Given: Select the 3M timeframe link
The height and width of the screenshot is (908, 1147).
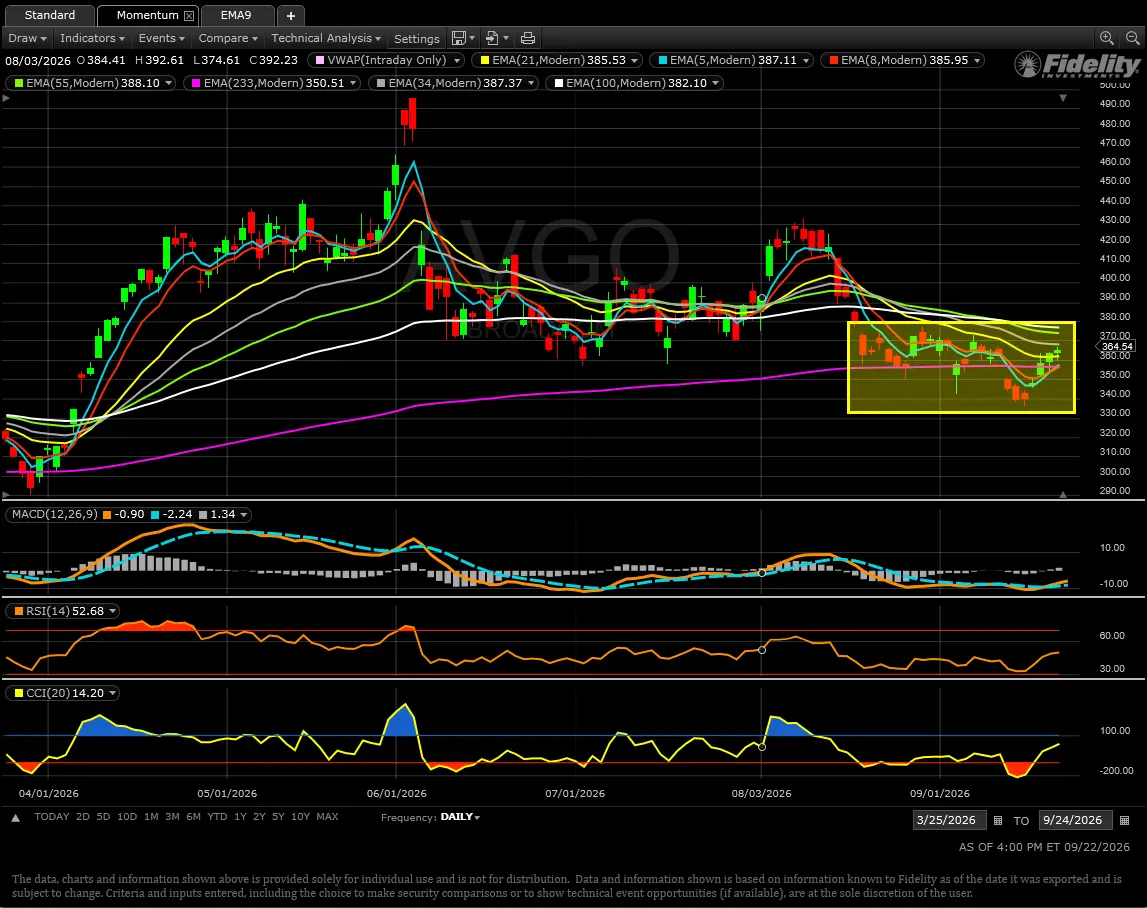Looking at the screenshot, I should pos(172,817).
